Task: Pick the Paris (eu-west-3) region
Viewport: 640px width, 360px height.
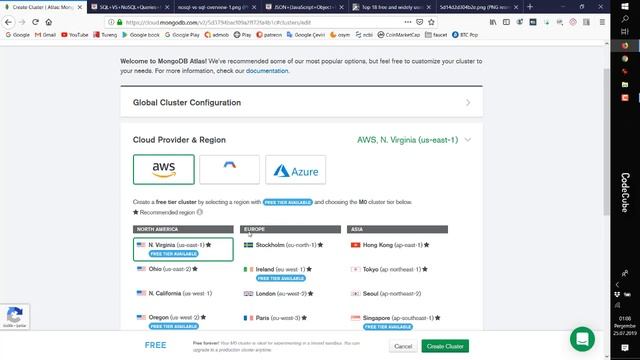Action: [x=275, y=318]
